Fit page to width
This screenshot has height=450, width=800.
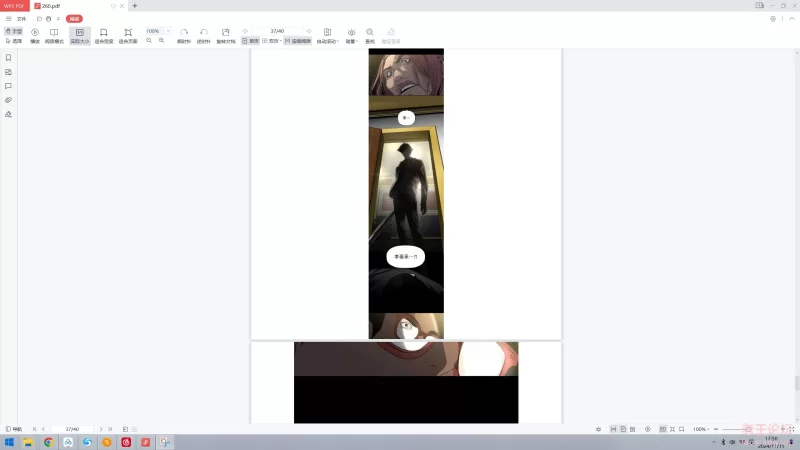click(104, 36)
